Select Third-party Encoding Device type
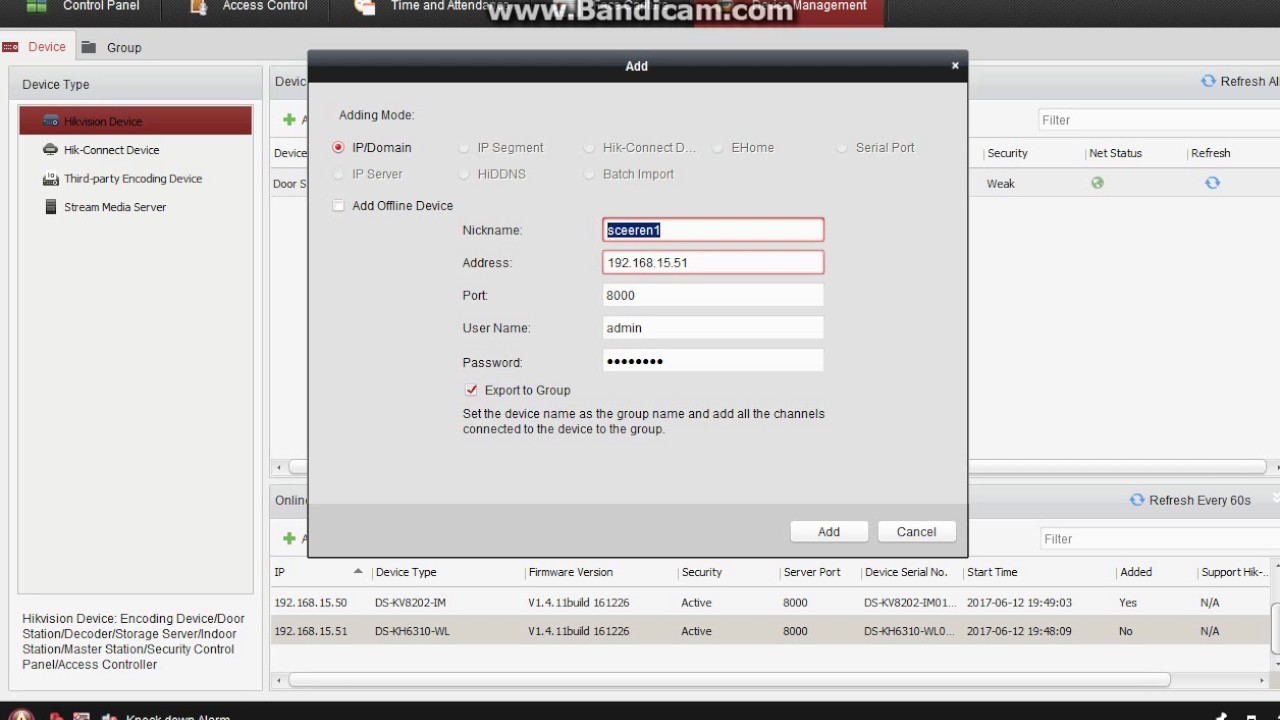Viewport: 1280px width, 720px height. click(135, 179)
